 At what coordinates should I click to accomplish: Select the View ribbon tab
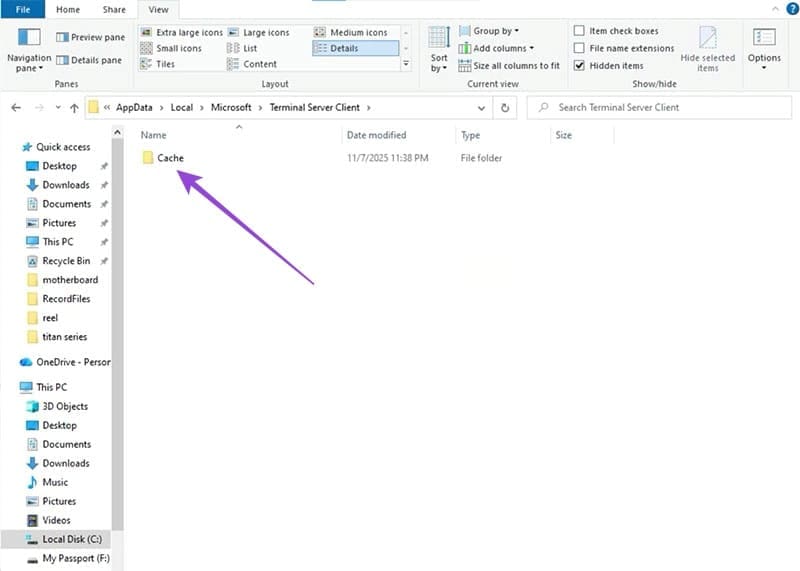[158, 10]
